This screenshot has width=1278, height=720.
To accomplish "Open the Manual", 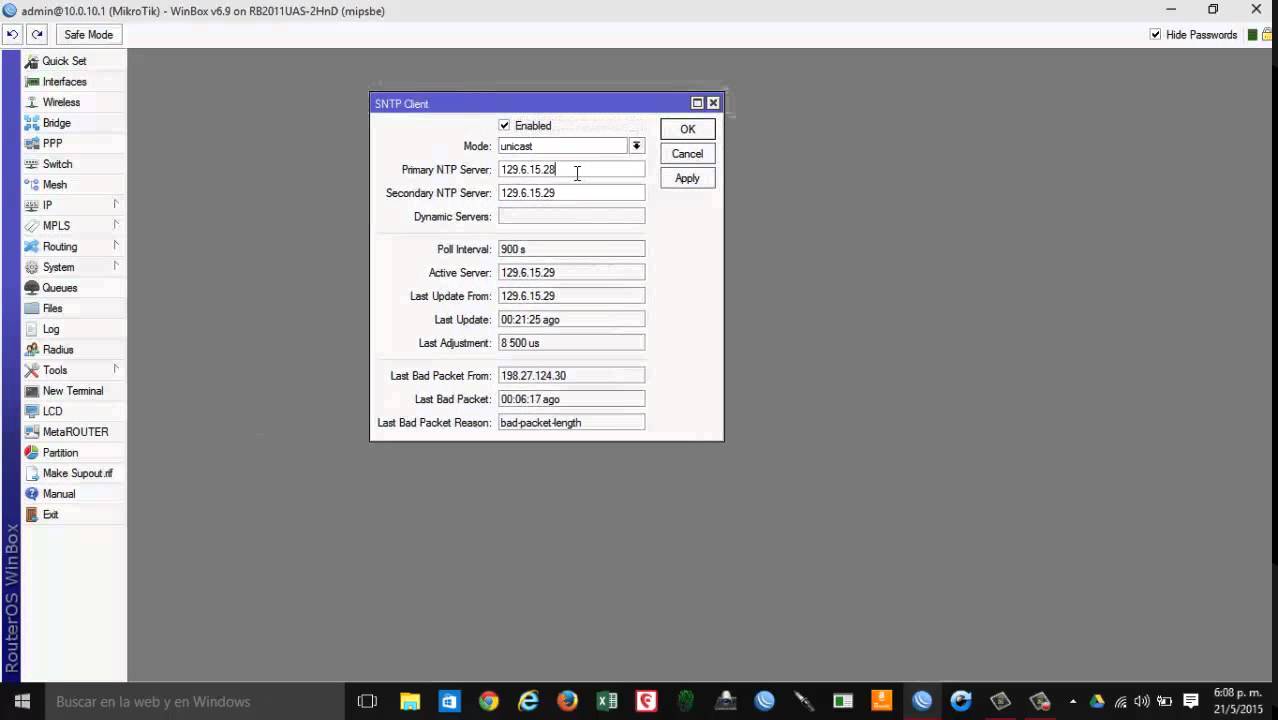I will 74,494.
